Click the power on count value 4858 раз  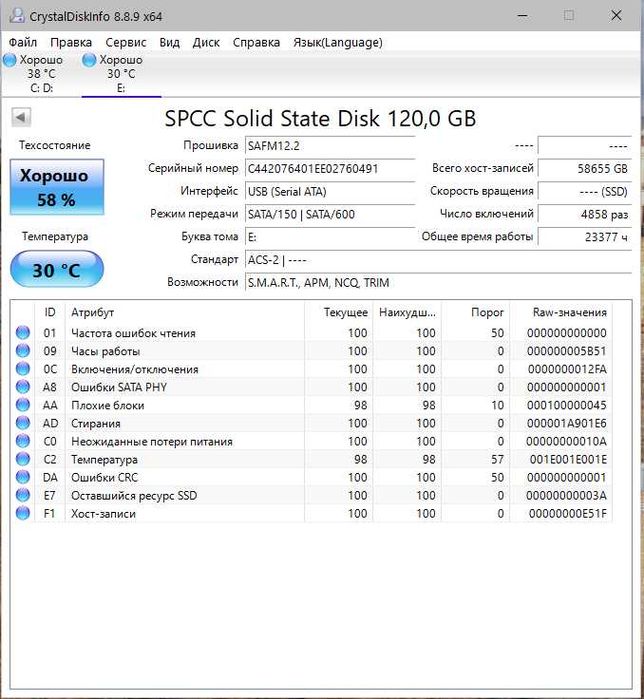(585, 214)
